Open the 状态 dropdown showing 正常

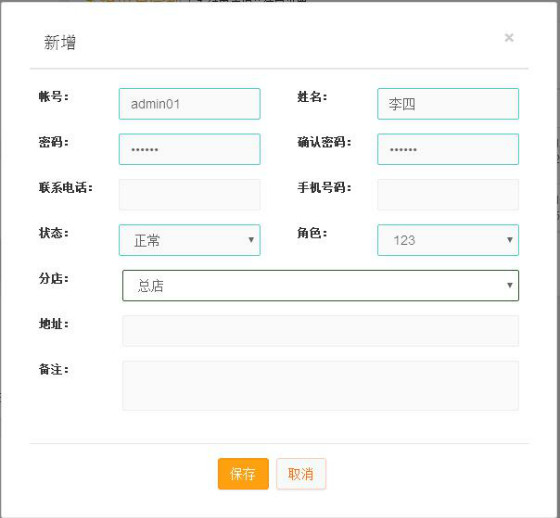point(190,240)
